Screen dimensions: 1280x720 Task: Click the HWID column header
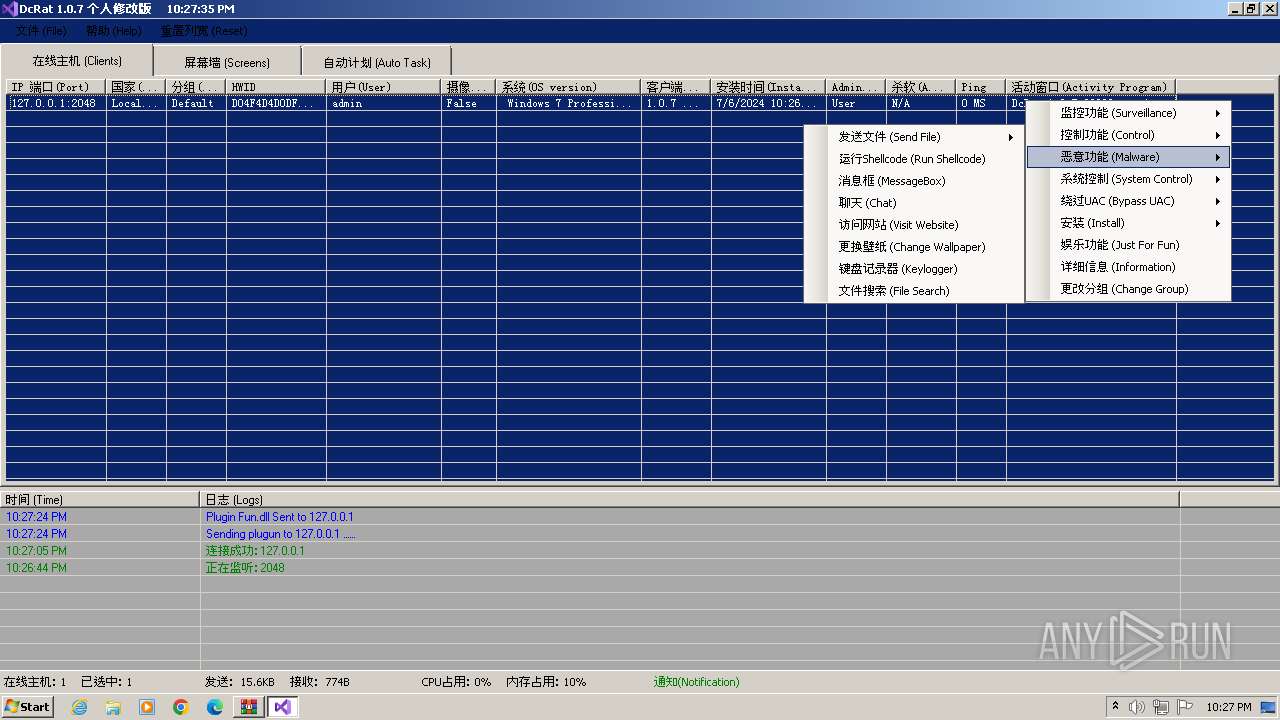click(x=276, y=87)
